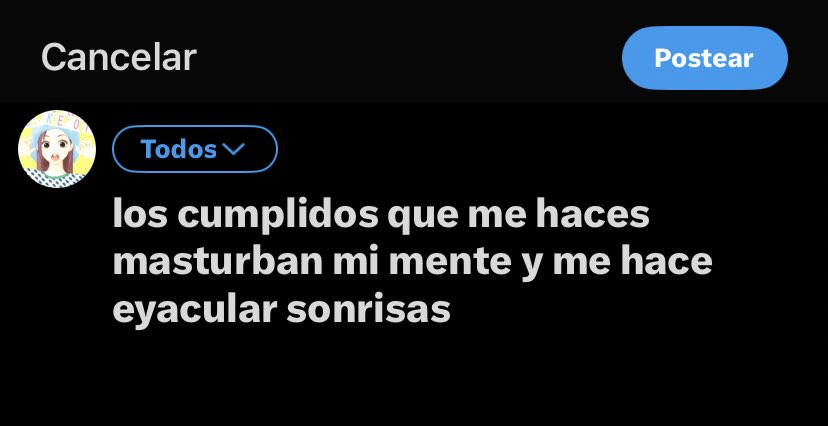828x426 pixels.
Task: Click the anime girl face in avatar
Action: [x=57, y=149]
